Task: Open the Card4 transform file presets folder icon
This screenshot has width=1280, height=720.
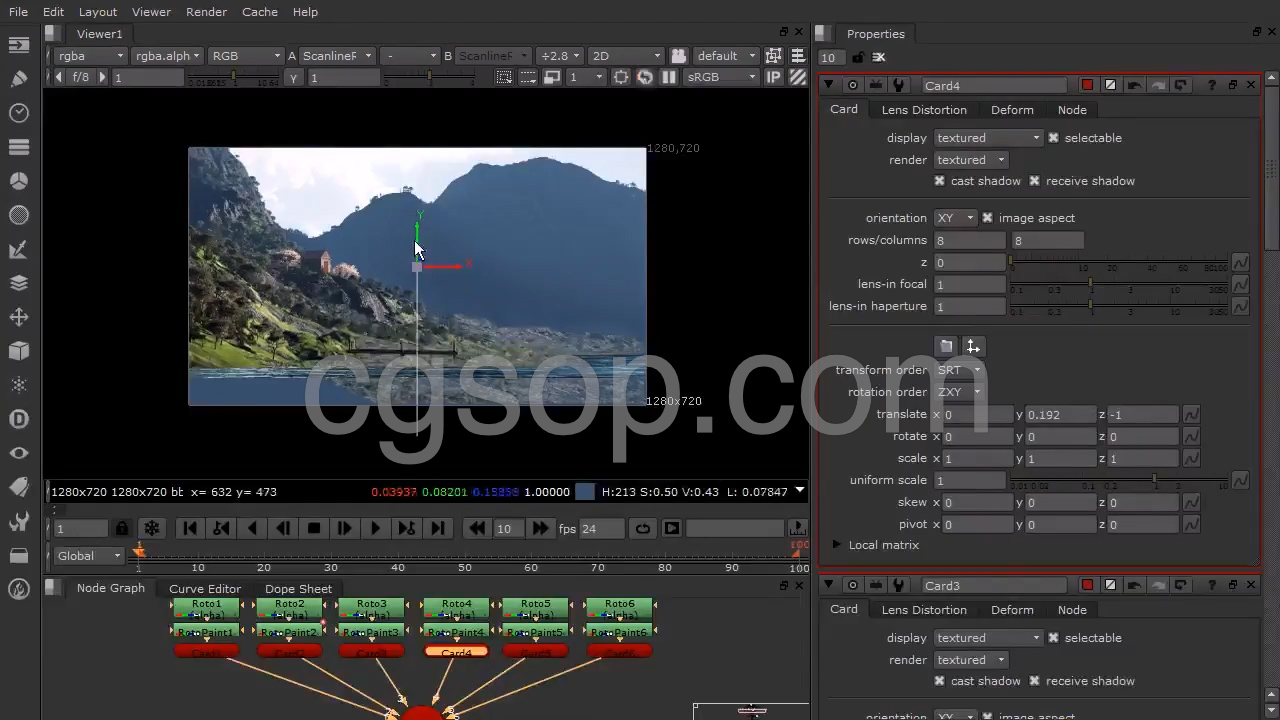Action: (x=946, y=346)
